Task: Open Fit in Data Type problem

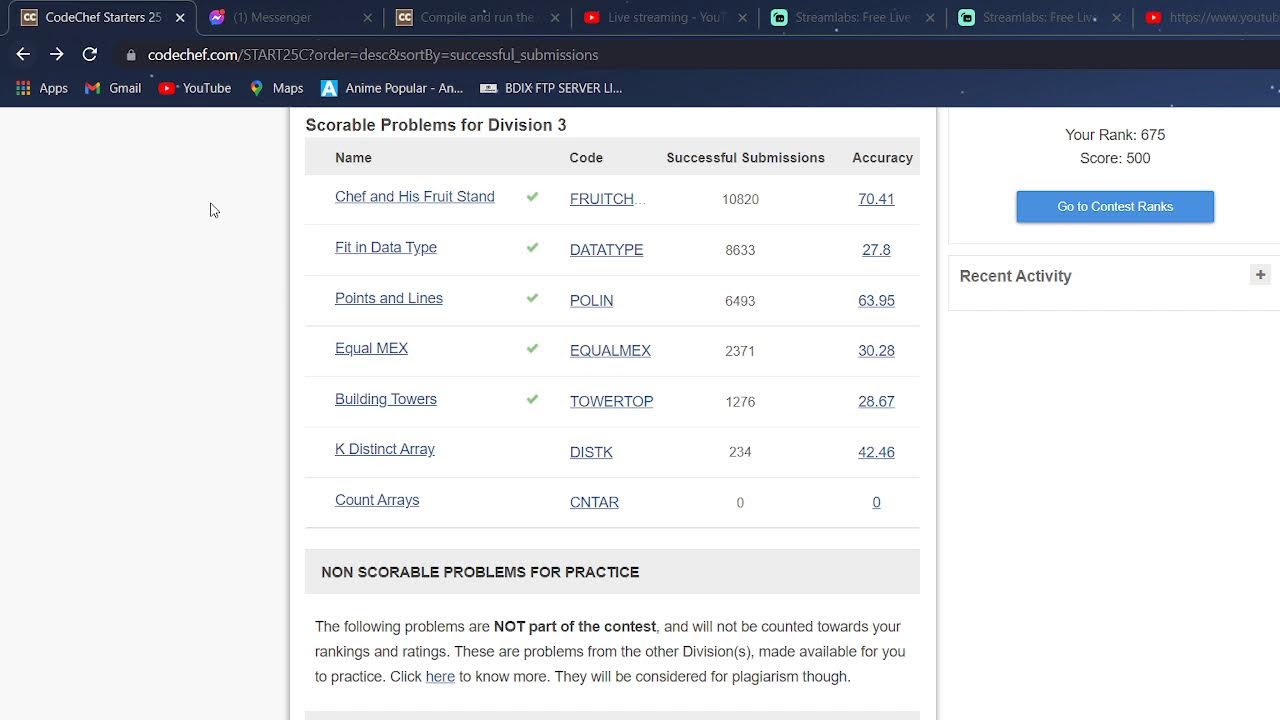Action: 386,248
